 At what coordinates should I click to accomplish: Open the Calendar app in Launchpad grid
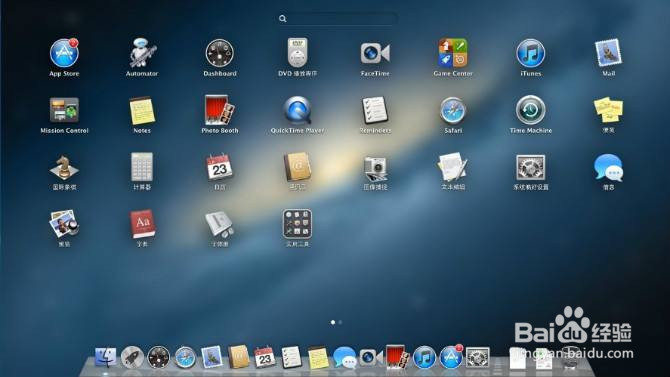coord(220,167)
